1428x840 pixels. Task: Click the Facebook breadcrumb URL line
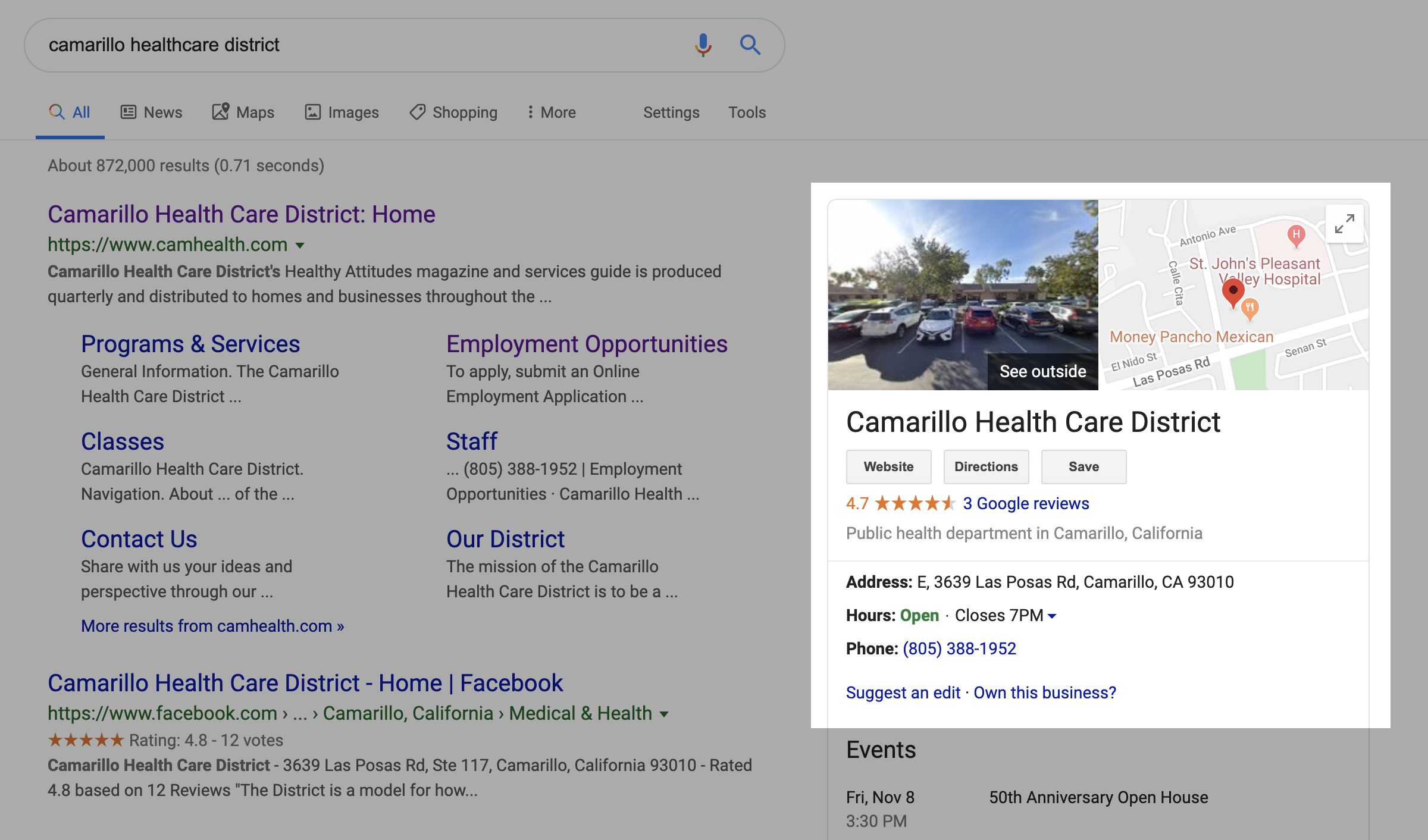(x=350, y=713)
